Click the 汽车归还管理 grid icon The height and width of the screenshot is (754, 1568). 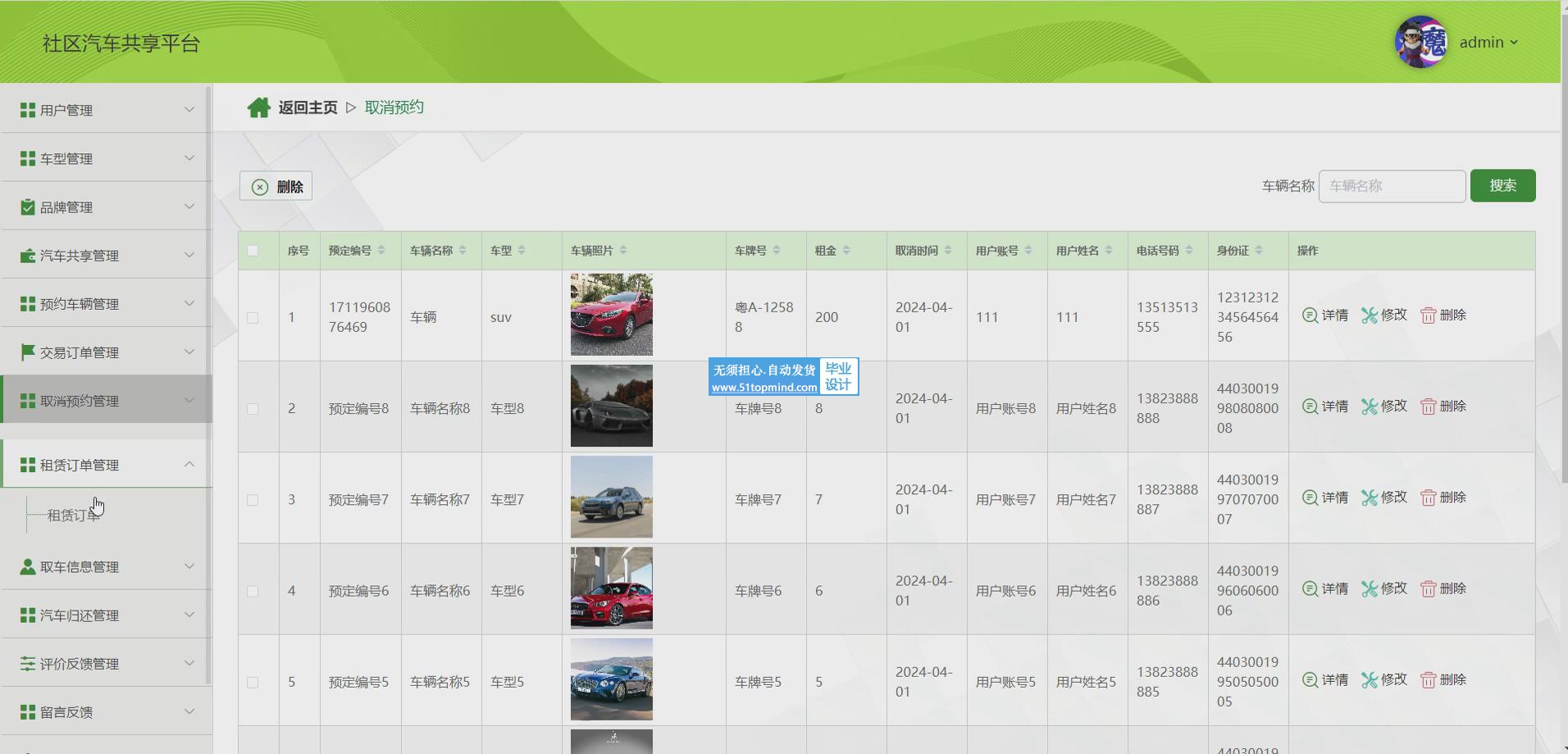pyautogui.click(x=28, y=615)
